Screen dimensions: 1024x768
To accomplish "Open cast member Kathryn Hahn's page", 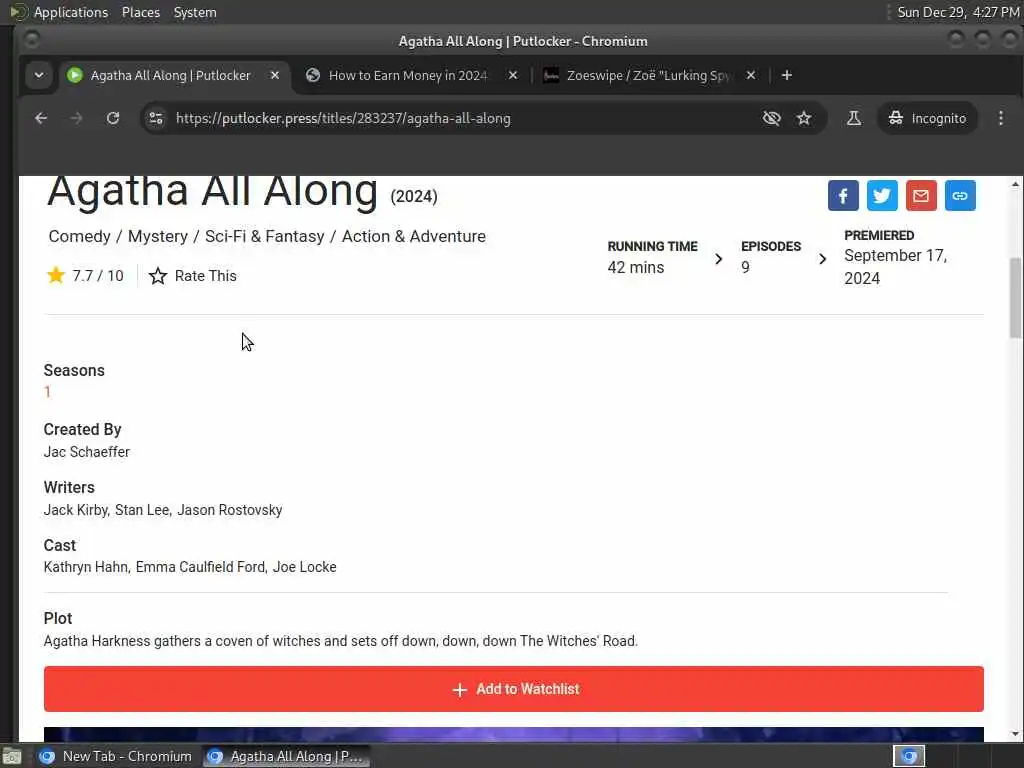I will point(86,567).
